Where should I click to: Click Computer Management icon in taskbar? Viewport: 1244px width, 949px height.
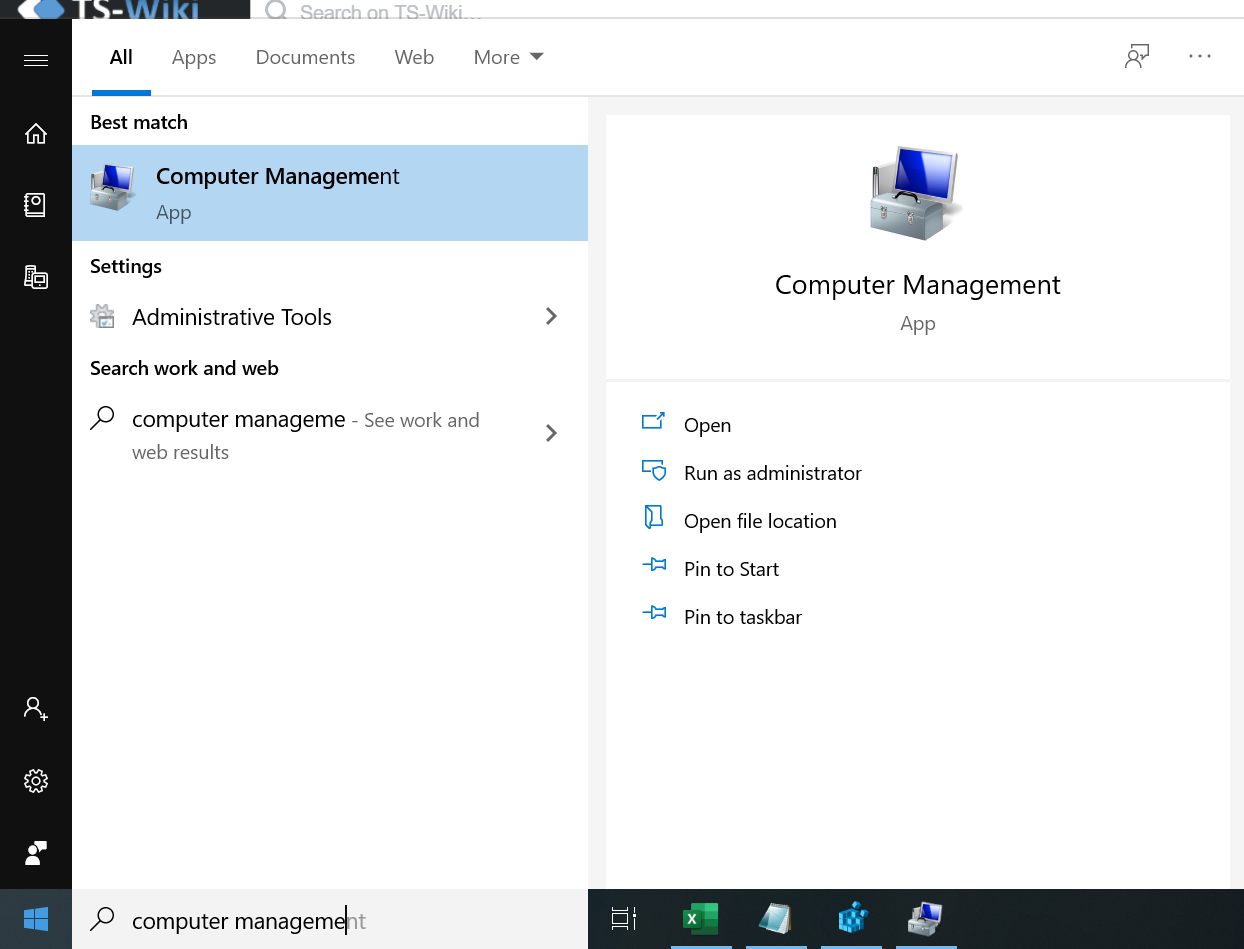point(925,918)
